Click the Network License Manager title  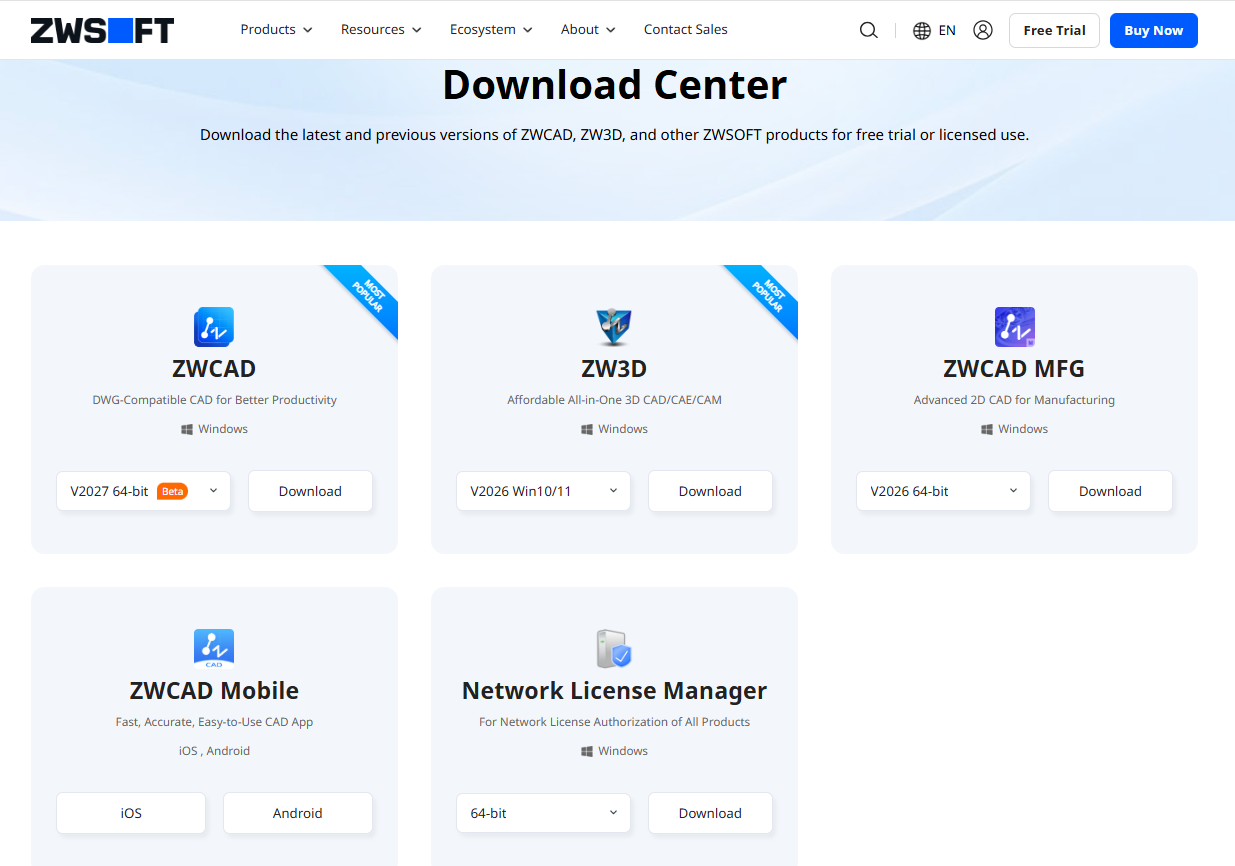[614, 691]
